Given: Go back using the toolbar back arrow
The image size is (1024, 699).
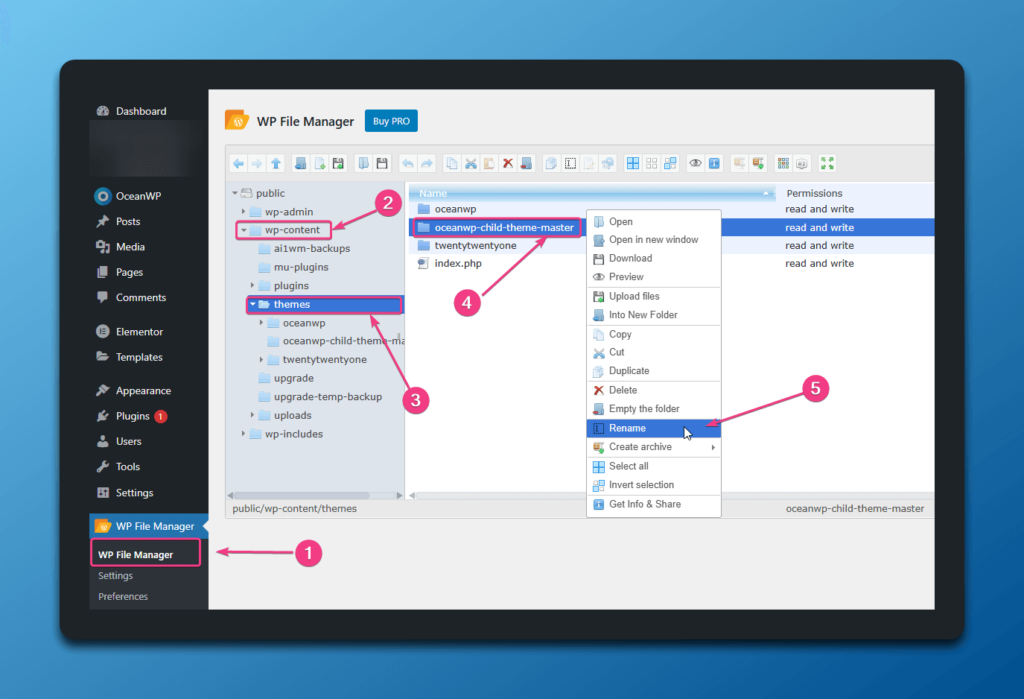Looking at the screenshot, I should click(x=238, y=163).
